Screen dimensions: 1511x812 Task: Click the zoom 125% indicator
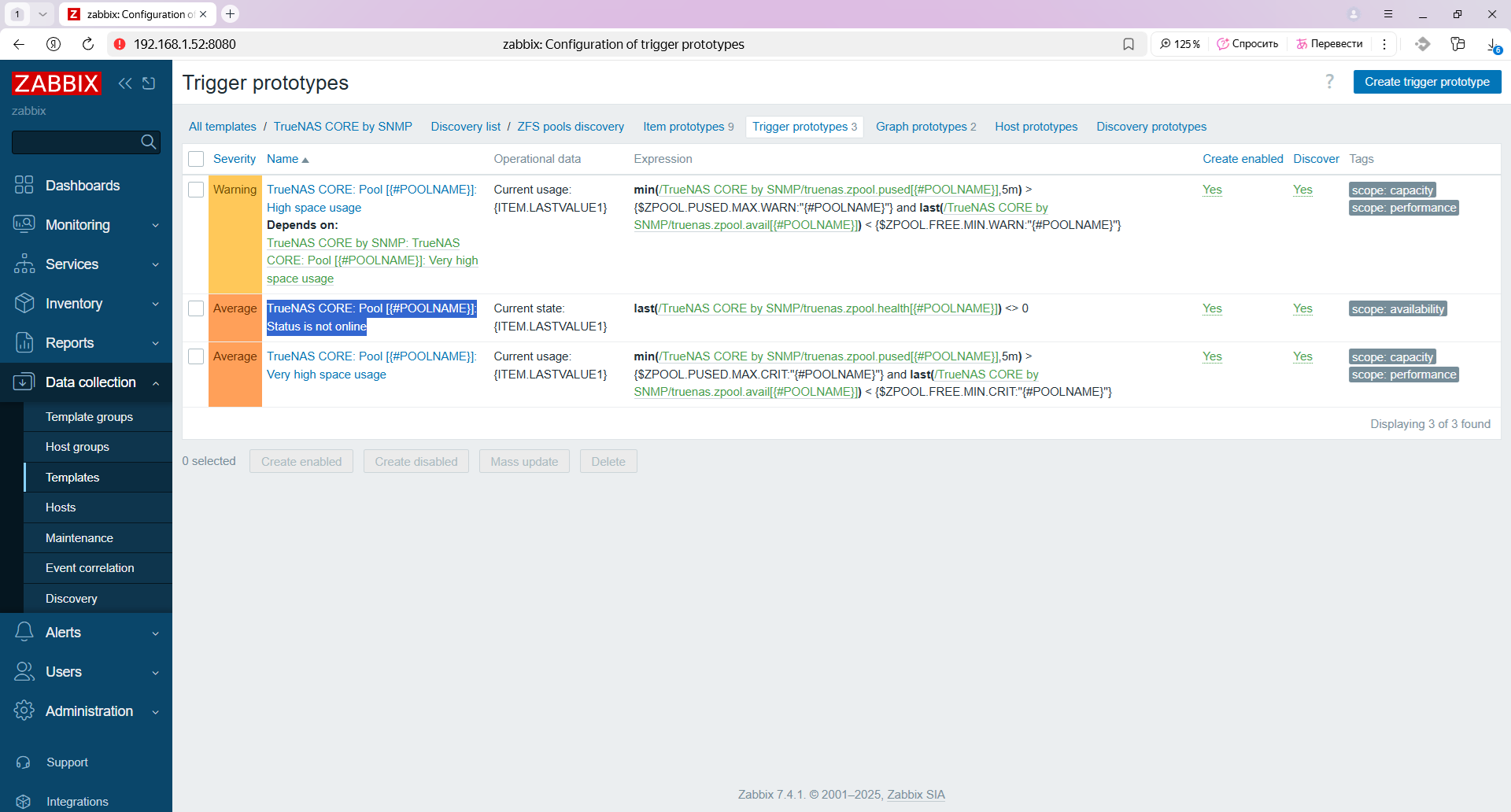point(1180,44)
